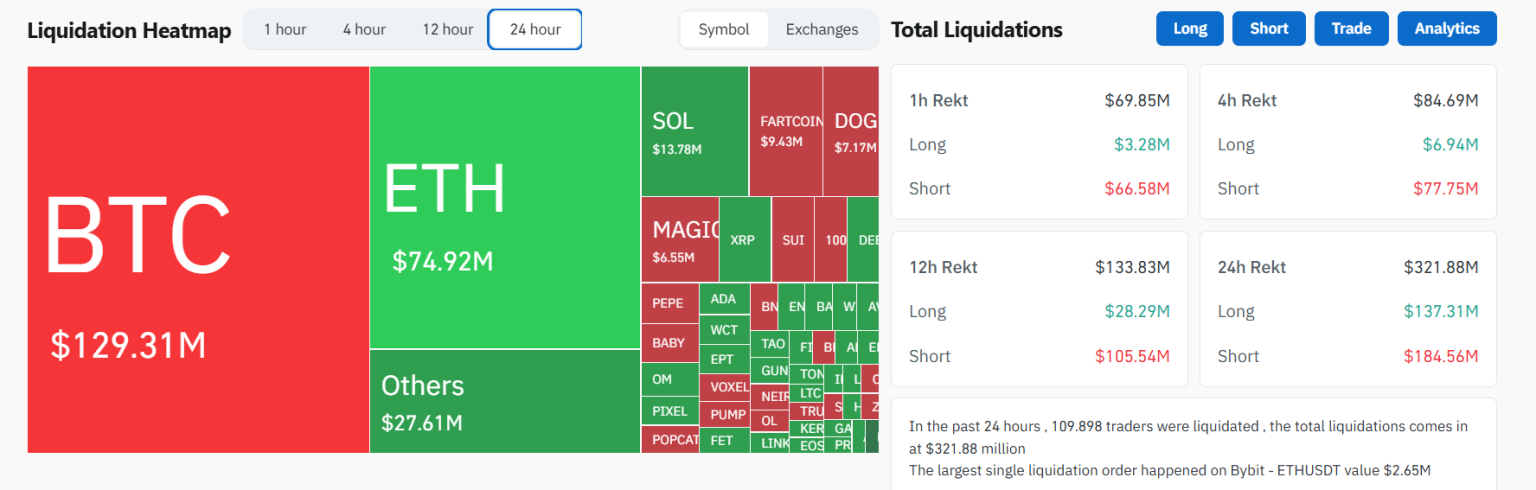Screen dimensions: 1536x490
Task: Select the 4 hour timeframe tab
Action: click(x=364, y=30)
